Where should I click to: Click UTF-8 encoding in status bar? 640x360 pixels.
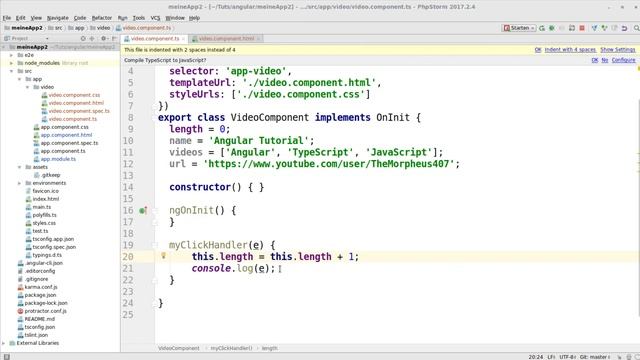coord(567,357)
